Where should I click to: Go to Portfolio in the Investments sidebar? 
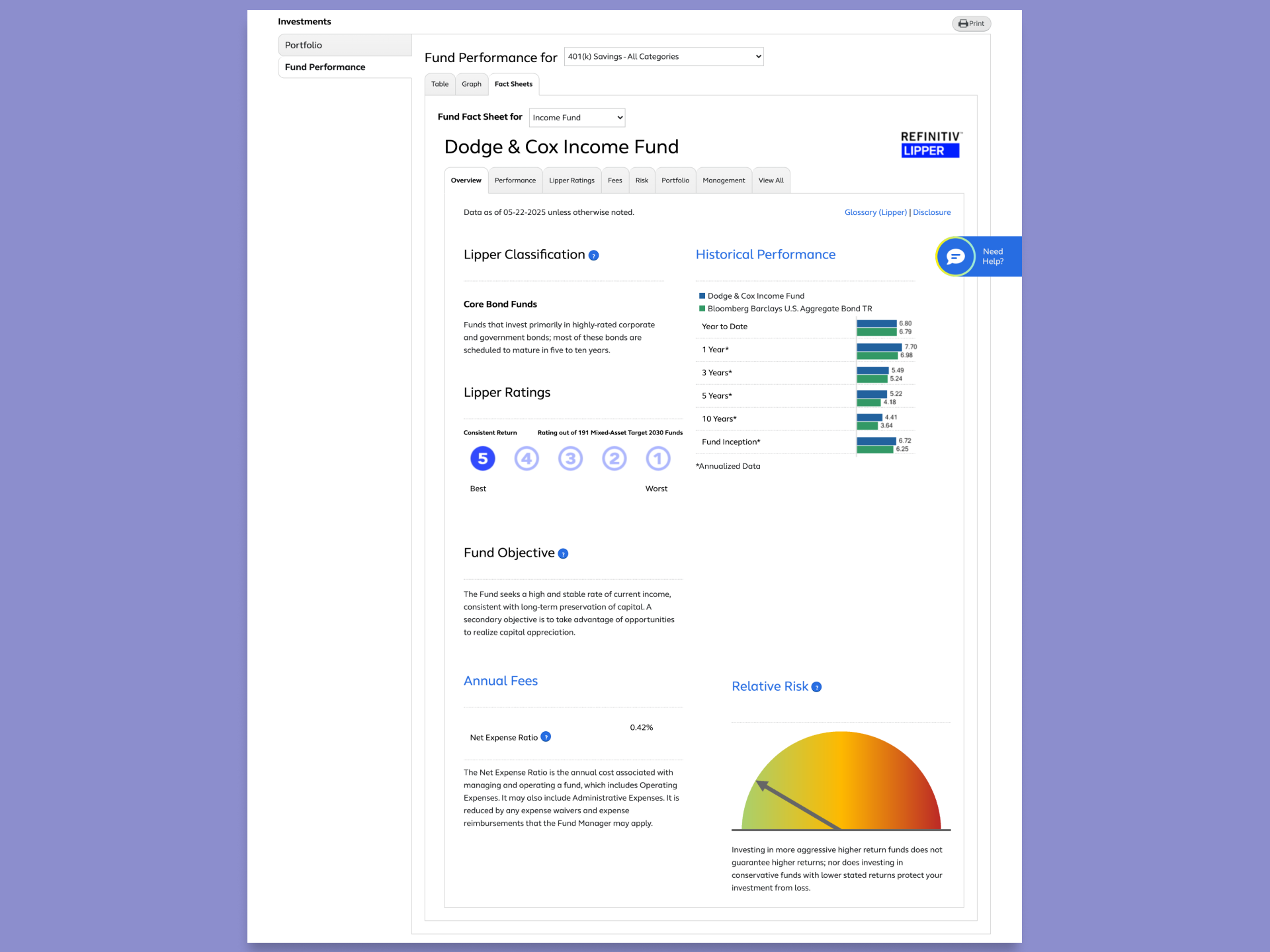pos(345,46)
